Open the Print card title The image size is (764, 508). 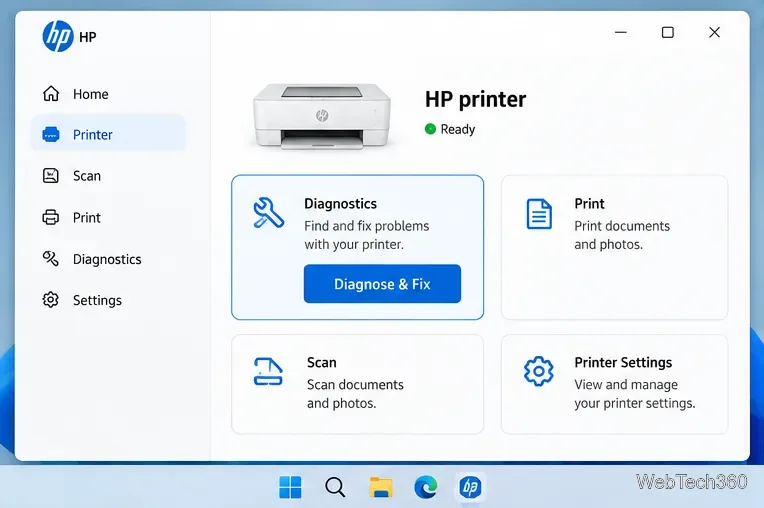pyautogui.click(x=590, y=204)
